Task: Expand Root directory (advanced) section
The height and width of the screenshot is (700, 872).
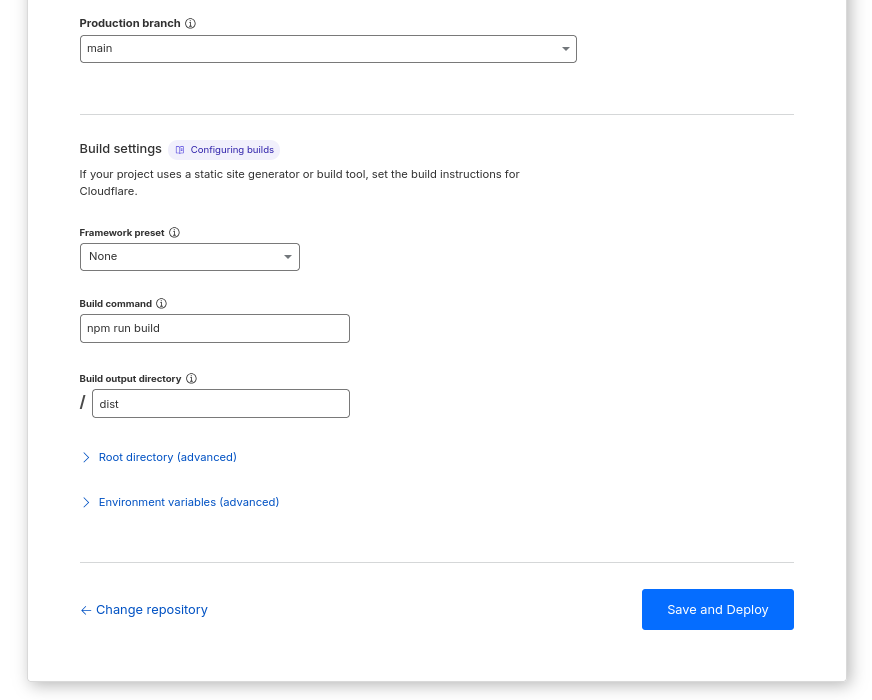Action: [x=159, y=457]
